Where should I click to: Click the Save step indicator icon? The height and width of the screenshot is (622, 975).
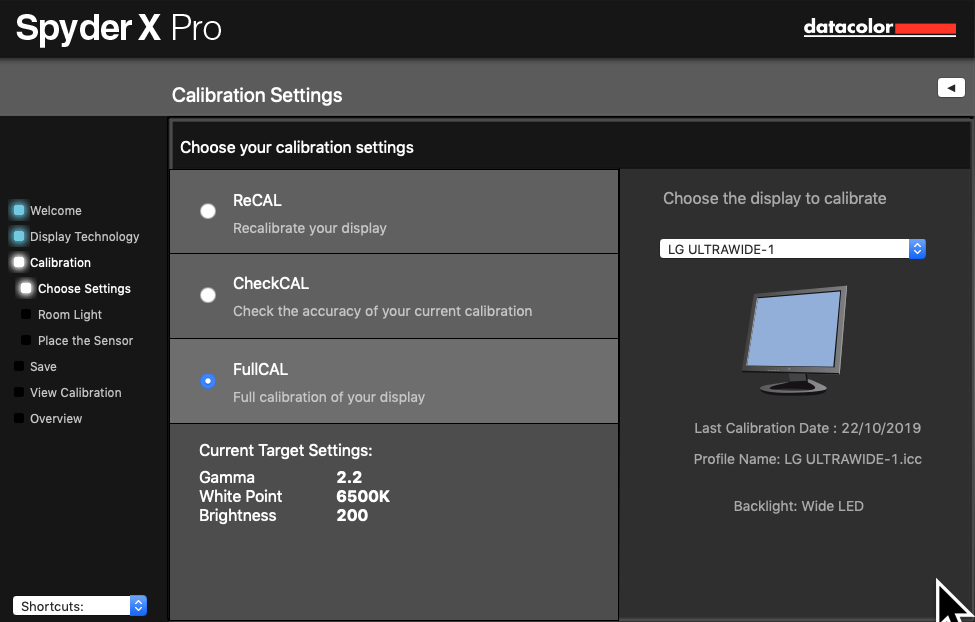point(19,366)
